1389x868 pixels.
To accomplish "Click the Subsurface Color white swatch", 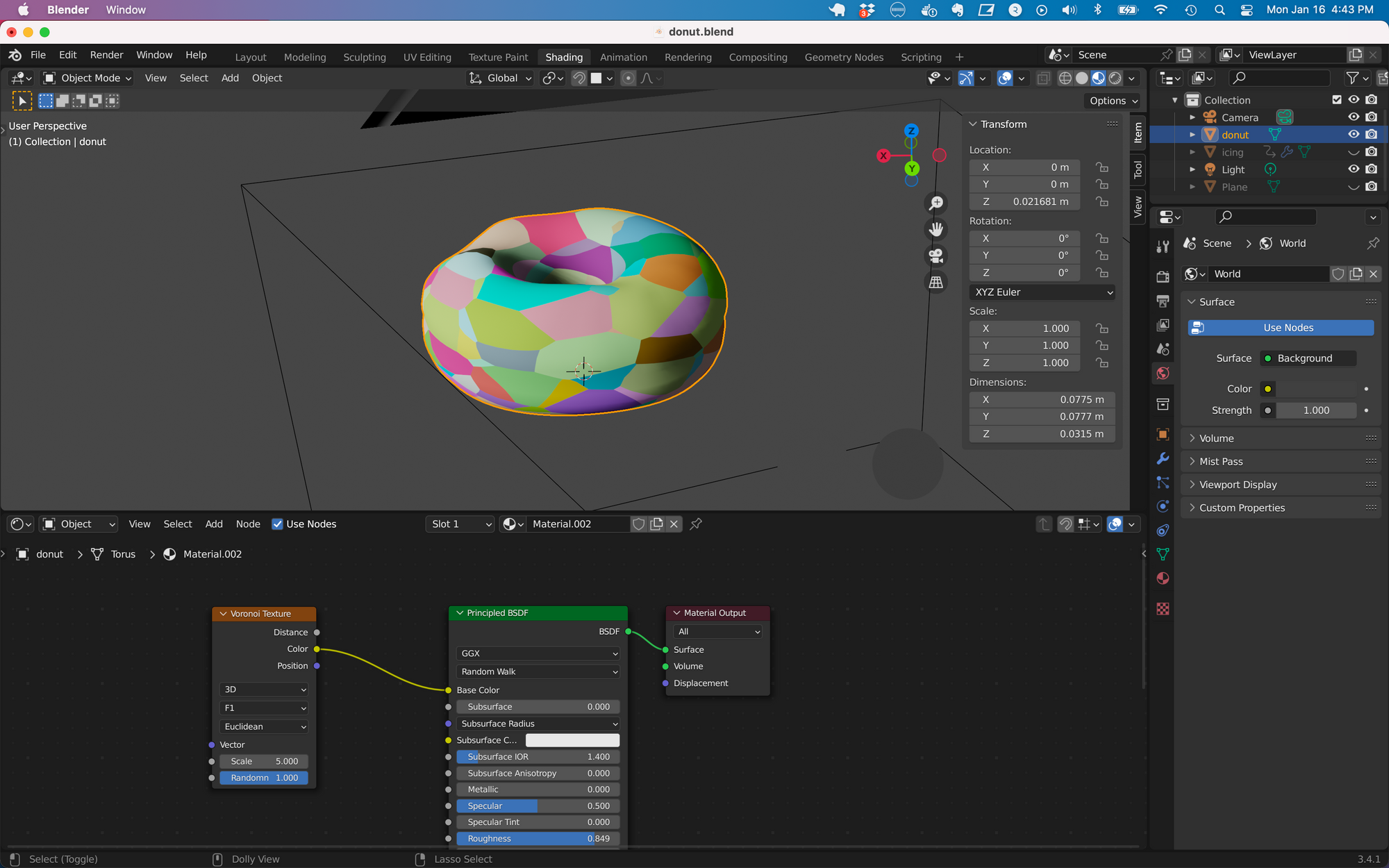I will pyautogui.click(x=572, y=740).
